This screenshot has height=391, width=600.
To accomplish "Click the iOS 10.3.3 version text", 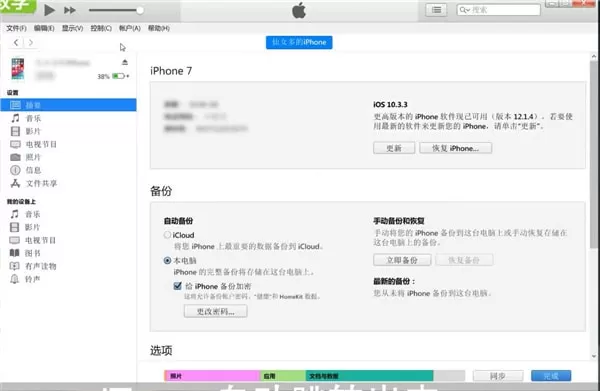I will (x=390, y=104).
